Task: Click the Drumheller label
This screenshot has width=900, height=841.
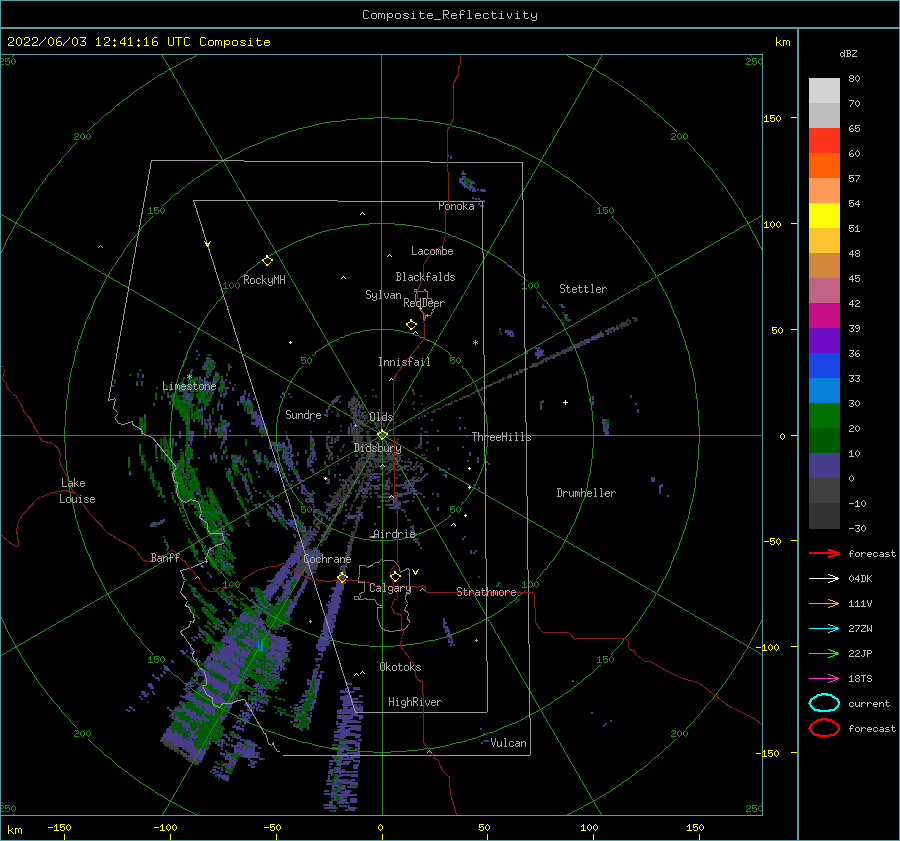Action: 586,493
